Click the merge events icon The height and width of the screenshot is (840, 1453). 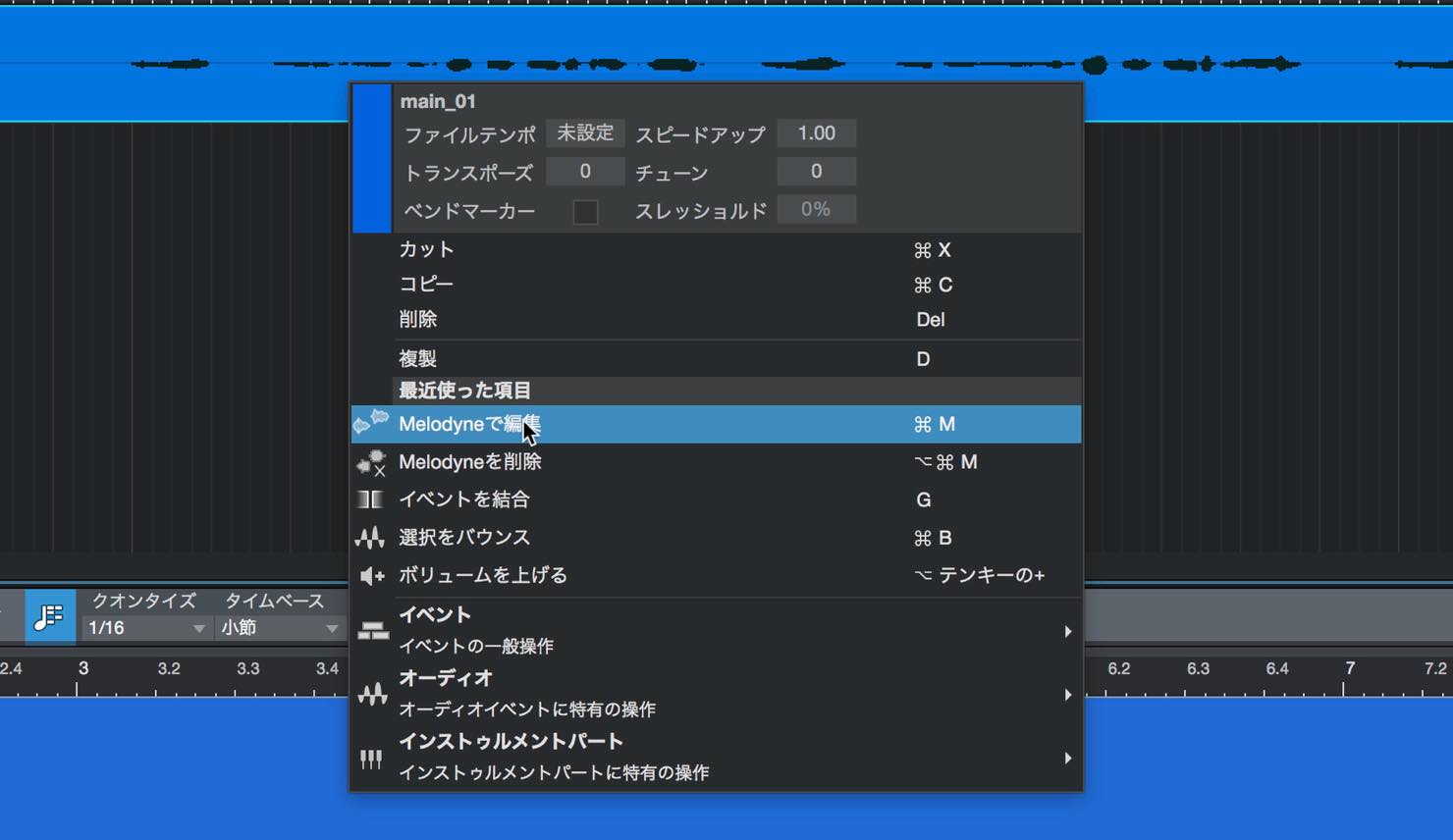point(370,499)
